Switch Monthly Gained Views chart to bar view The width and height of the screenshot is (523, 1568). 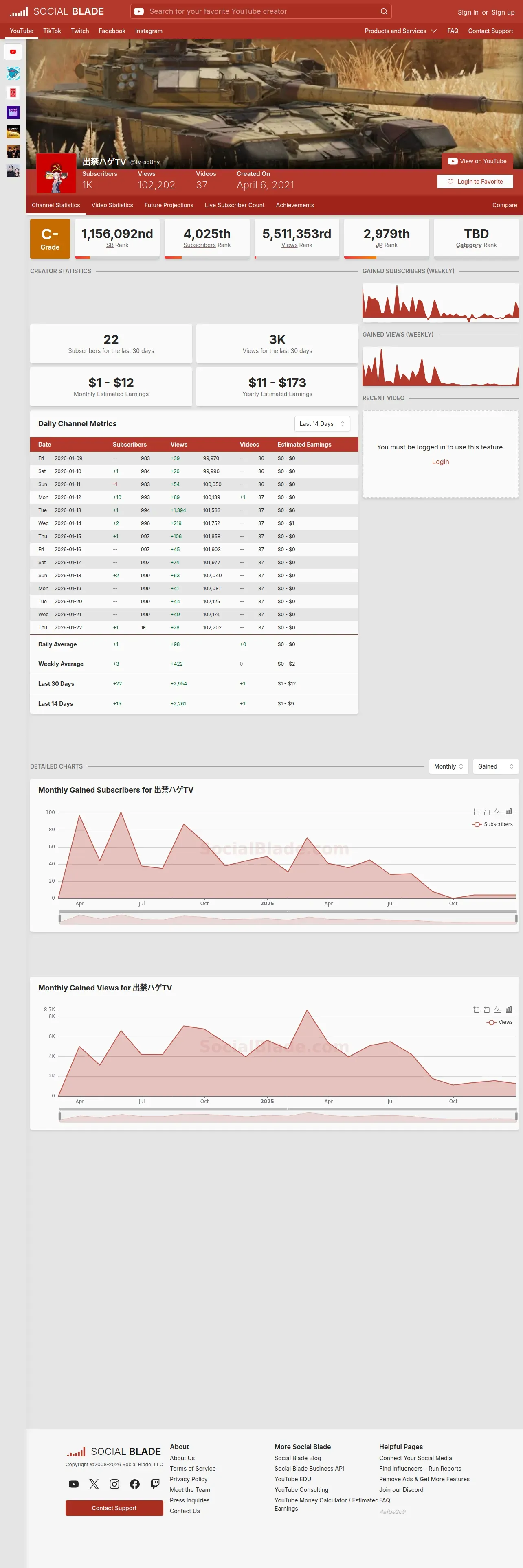(508, 1010)
